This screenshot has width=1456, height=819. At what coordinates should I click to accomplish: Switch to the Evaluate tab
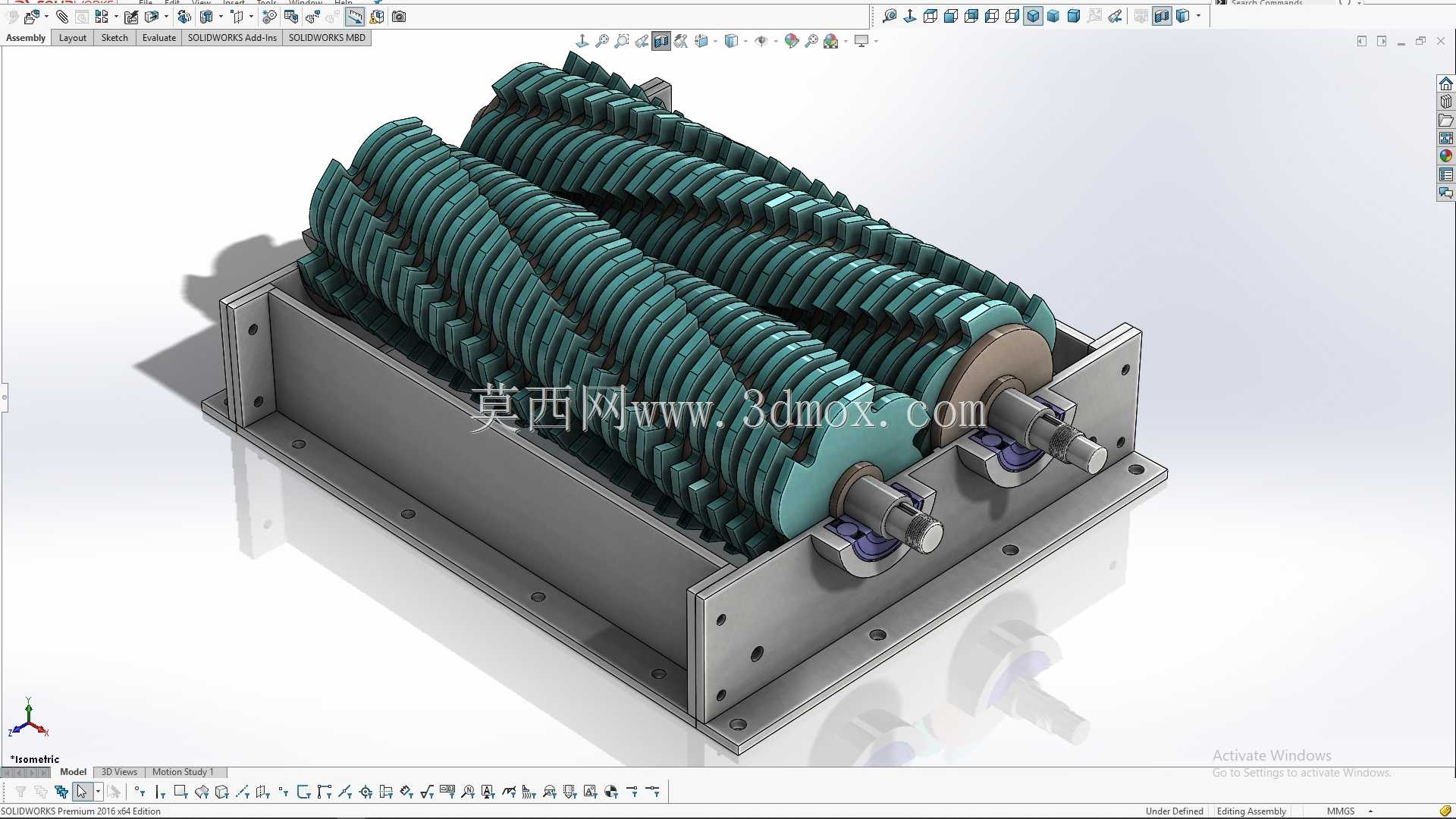coord(159,38)
